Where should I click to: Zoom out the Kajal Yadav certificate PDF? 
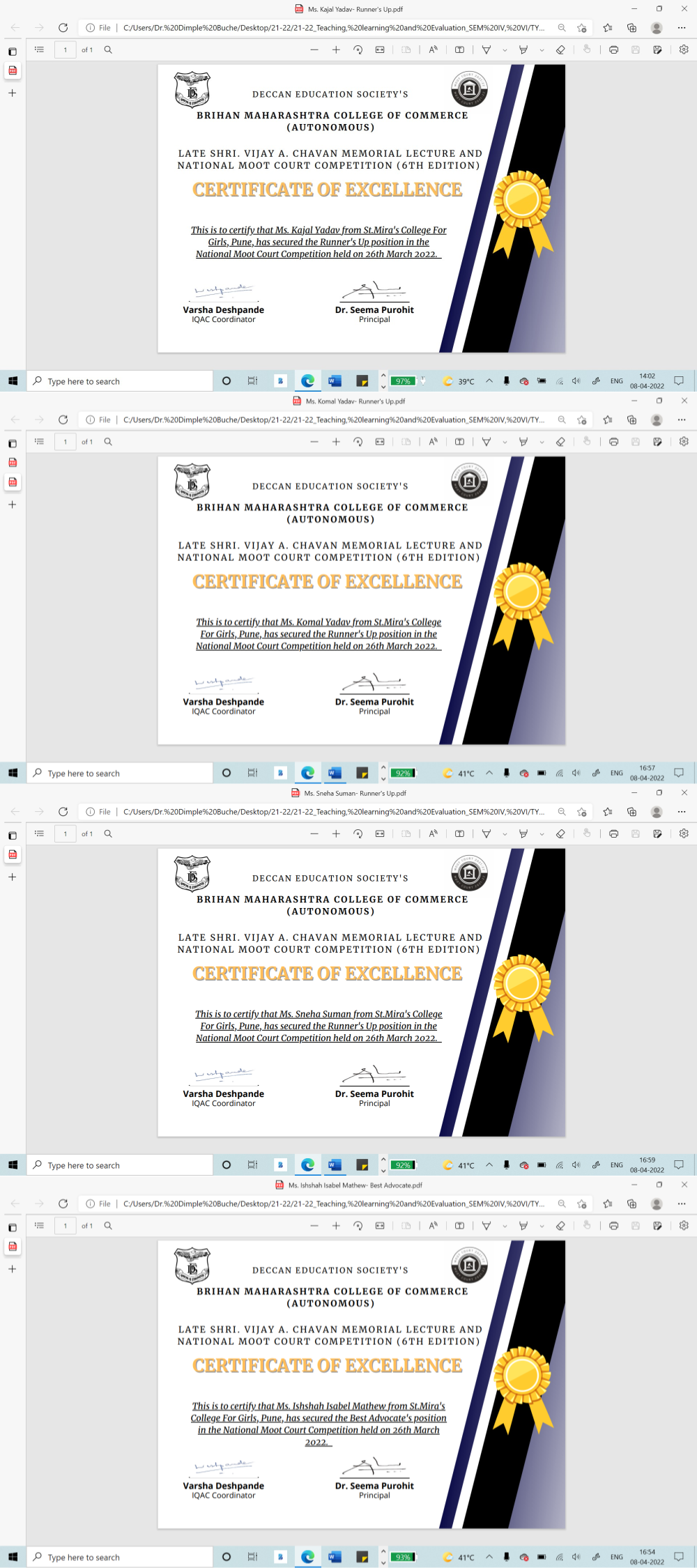pyautogui.click(x=314, y=49)
